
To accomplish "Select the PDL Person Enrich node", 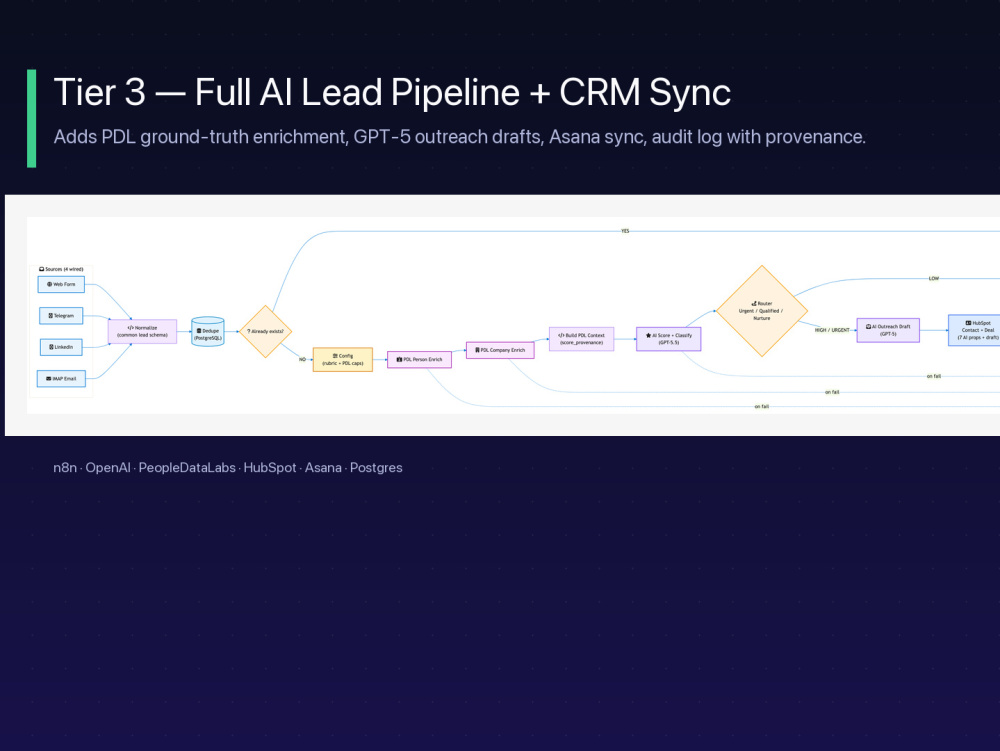I will point(419,360).
